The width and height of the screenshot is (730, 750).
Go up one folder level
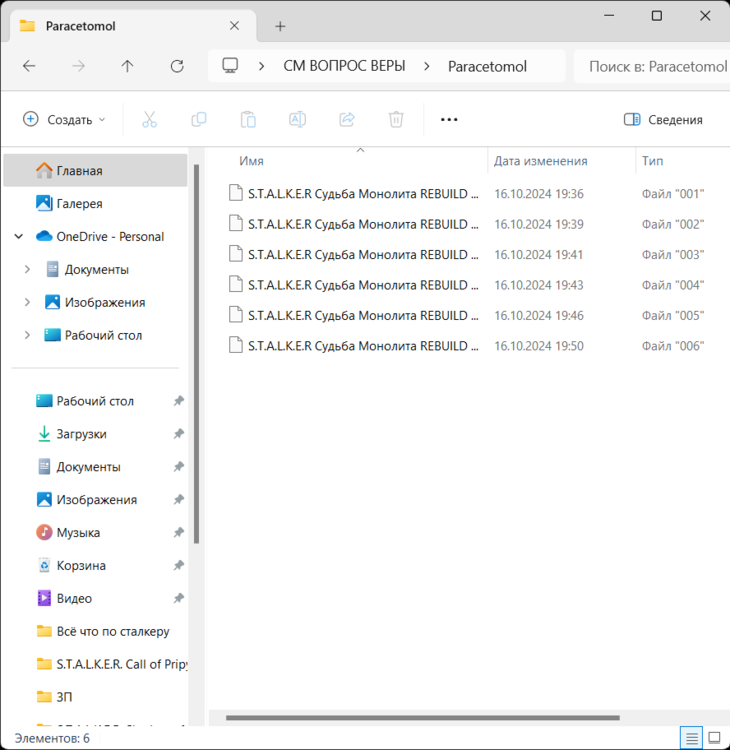(127, 66)
